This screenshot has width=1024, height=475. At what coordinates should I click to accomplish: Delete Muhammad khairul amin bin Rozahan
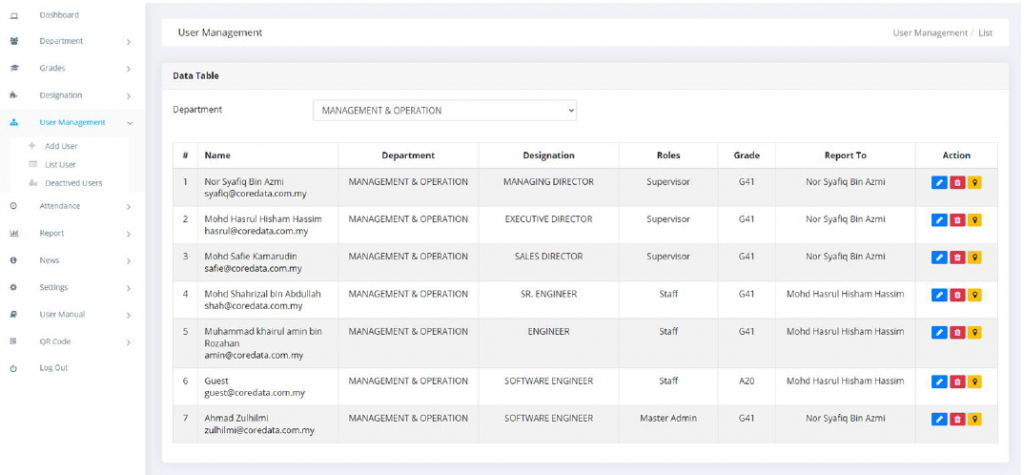(x=956, y=332)
